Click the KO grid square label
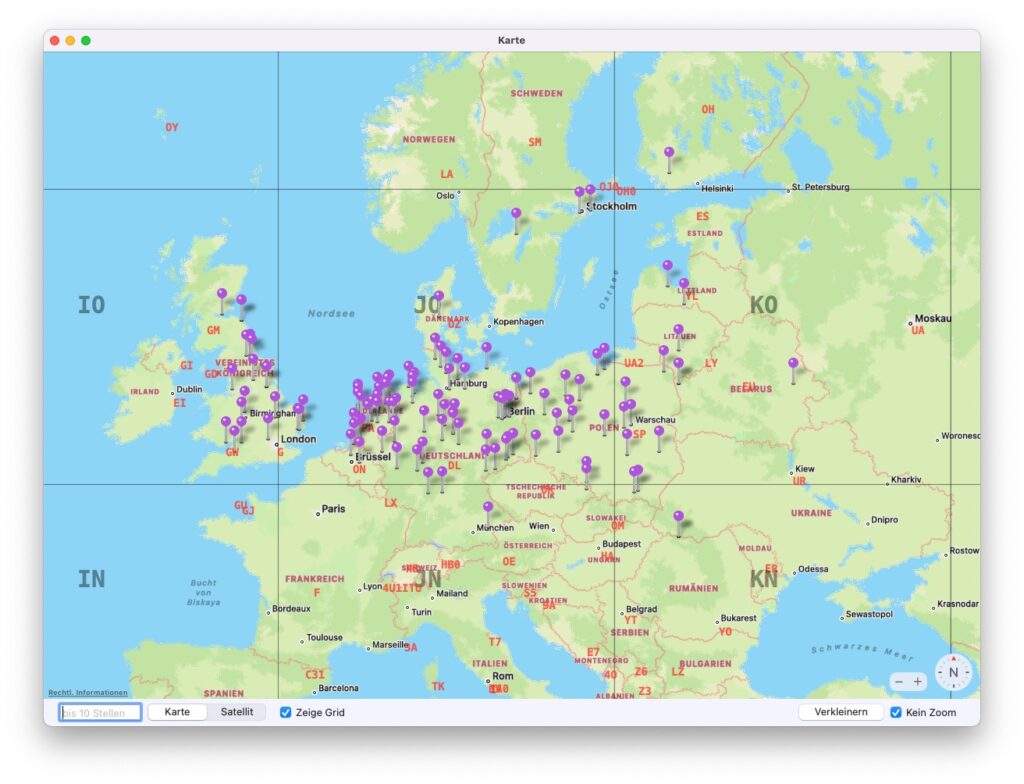 (763, 305)
